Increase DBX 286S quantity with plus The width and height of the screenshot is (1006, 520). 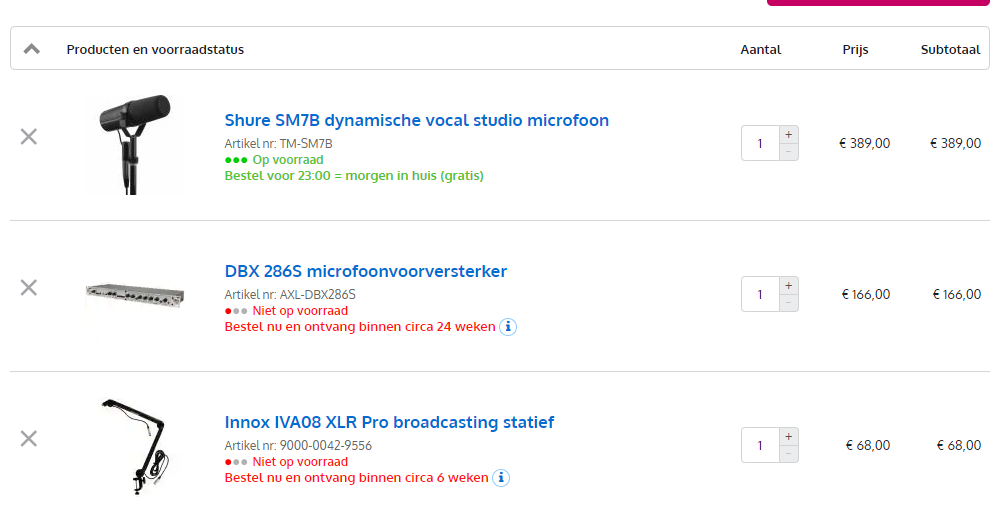788,285
